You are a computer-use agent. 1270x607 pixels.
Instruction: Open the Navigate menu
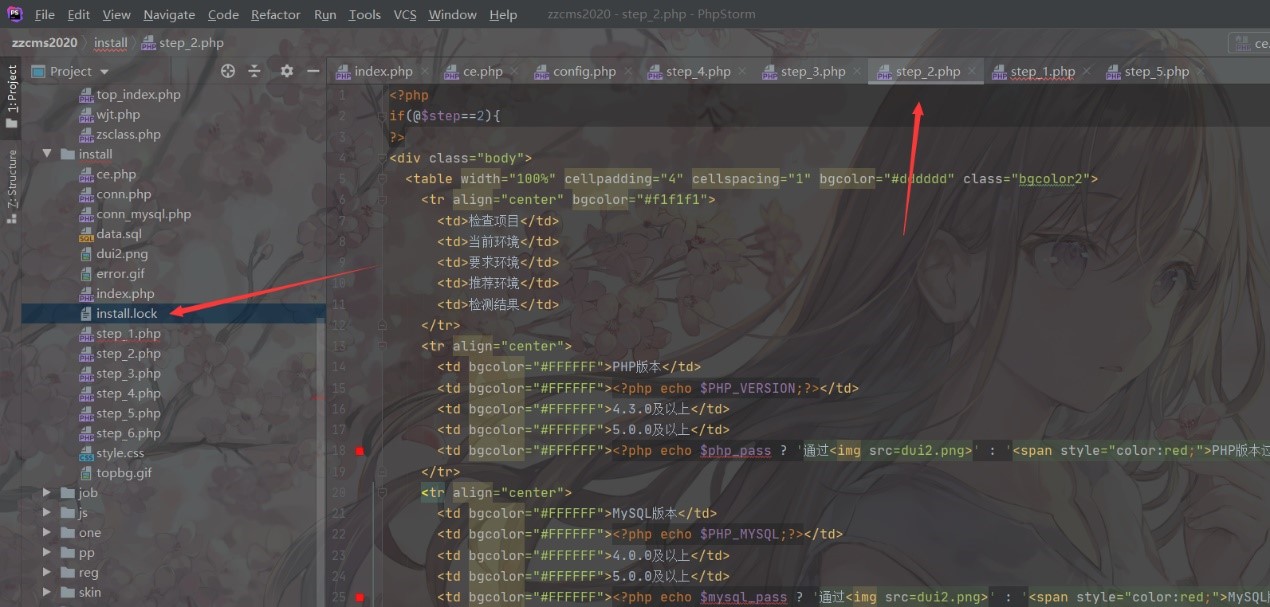[x=169, y=15]
